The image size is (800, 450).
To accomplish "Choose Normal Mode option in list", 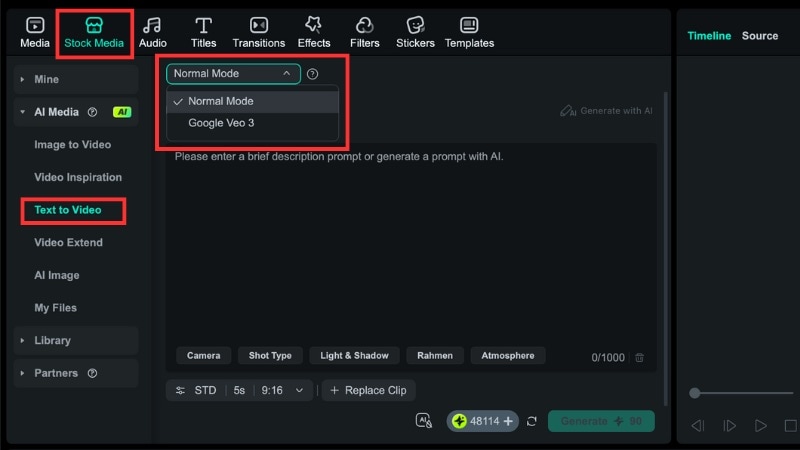I will 253,101.
